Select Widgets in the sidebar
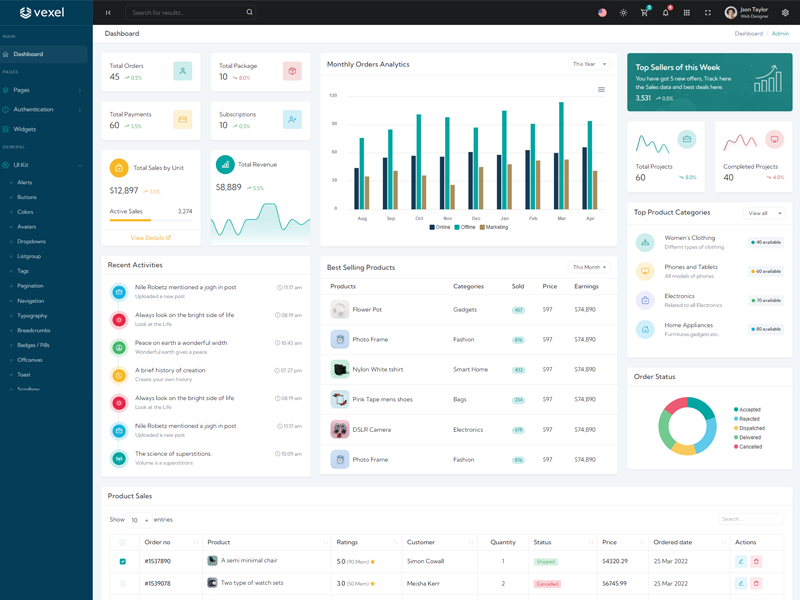The height and width of the screenshot is (600, 800). click(x=25, y=129)
